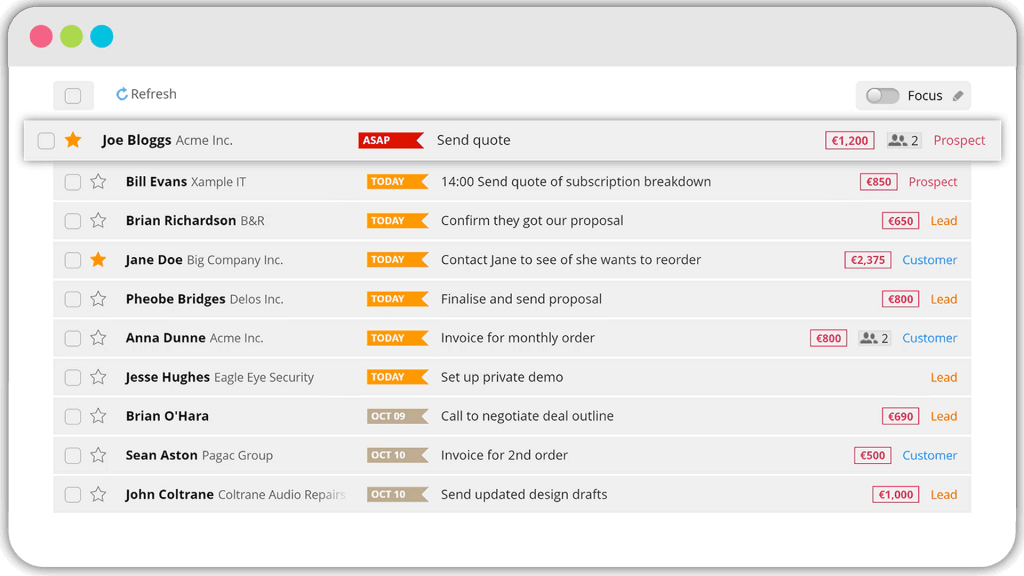Open the ASAP date flag on Joe Bloggs
The image size is (1024, 576).
tap(390, 140)
